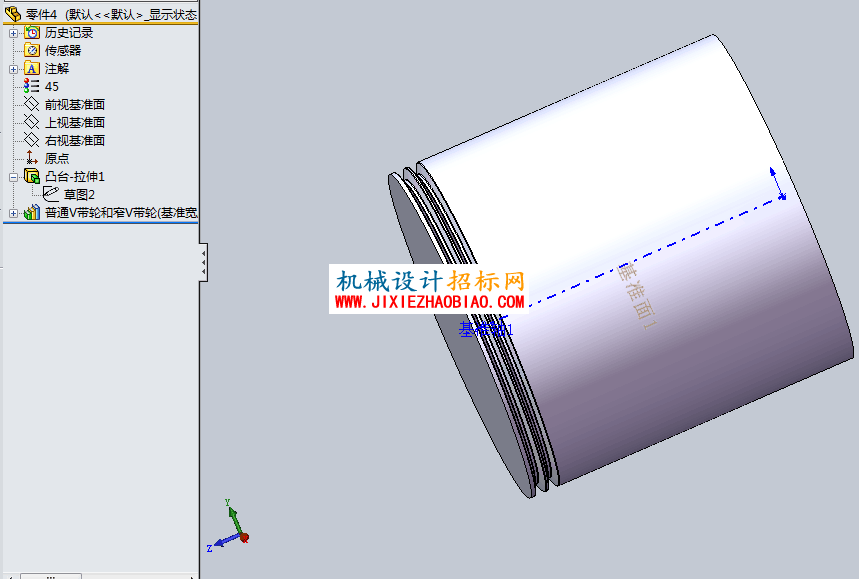Click the 普通V带轮和窄V带轮 library feature icon
The height and width of the screenshot is (579, 859).
tap(32, 212)
